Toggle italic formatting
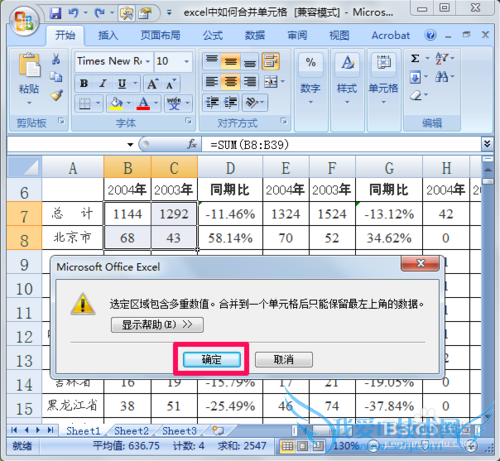Screen dimensions: 500x461 point(103,83)
